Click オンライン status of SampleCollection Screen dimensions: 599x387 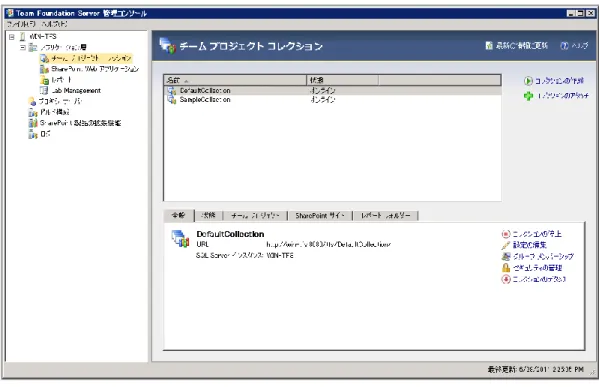(x=322, y=100)
